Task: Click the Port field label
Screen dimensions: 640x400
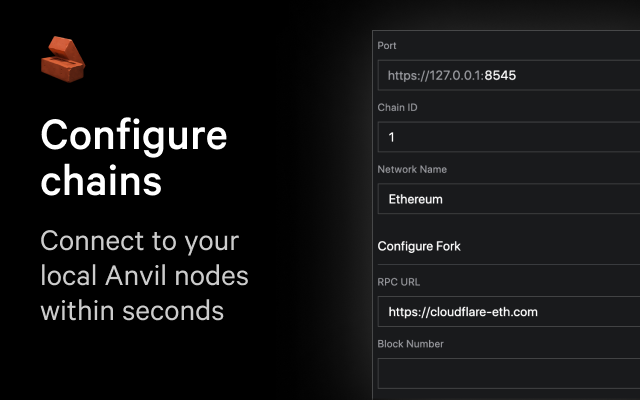Action: [387, 46]
